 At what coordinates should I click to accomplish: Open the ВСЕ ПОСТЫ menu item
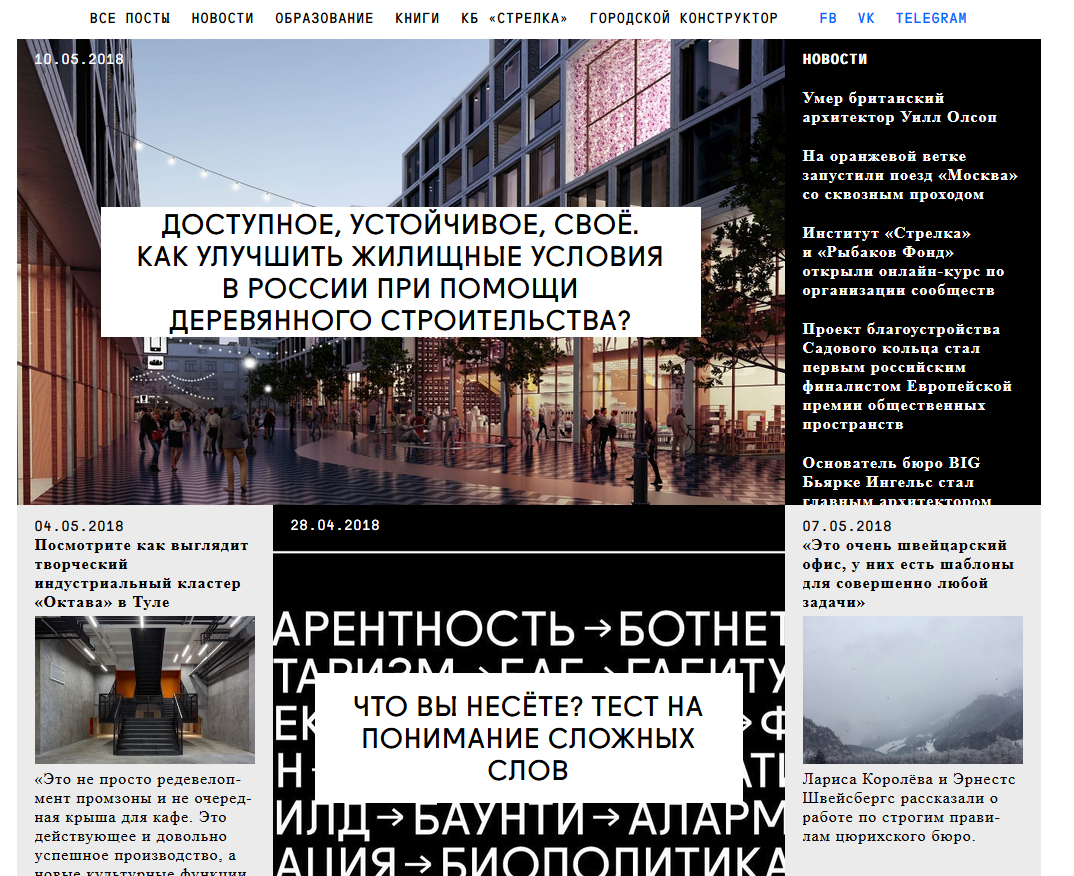click(x=130, y=18)
